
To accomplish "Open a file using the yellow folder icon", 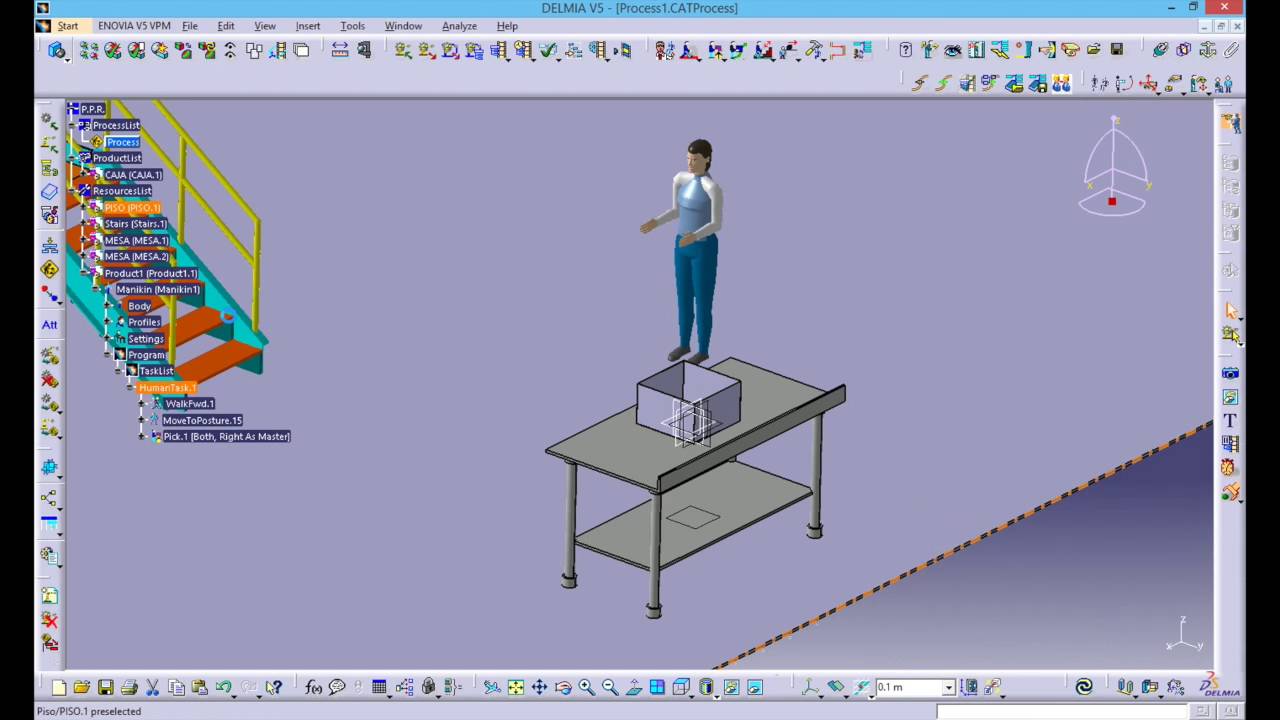I will 82,687.
